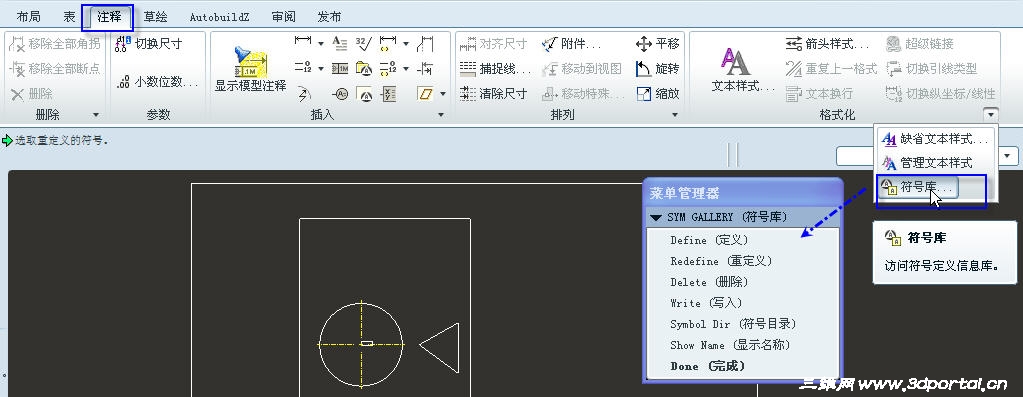Click the insert dimension break arrows icon

point(425,68)
